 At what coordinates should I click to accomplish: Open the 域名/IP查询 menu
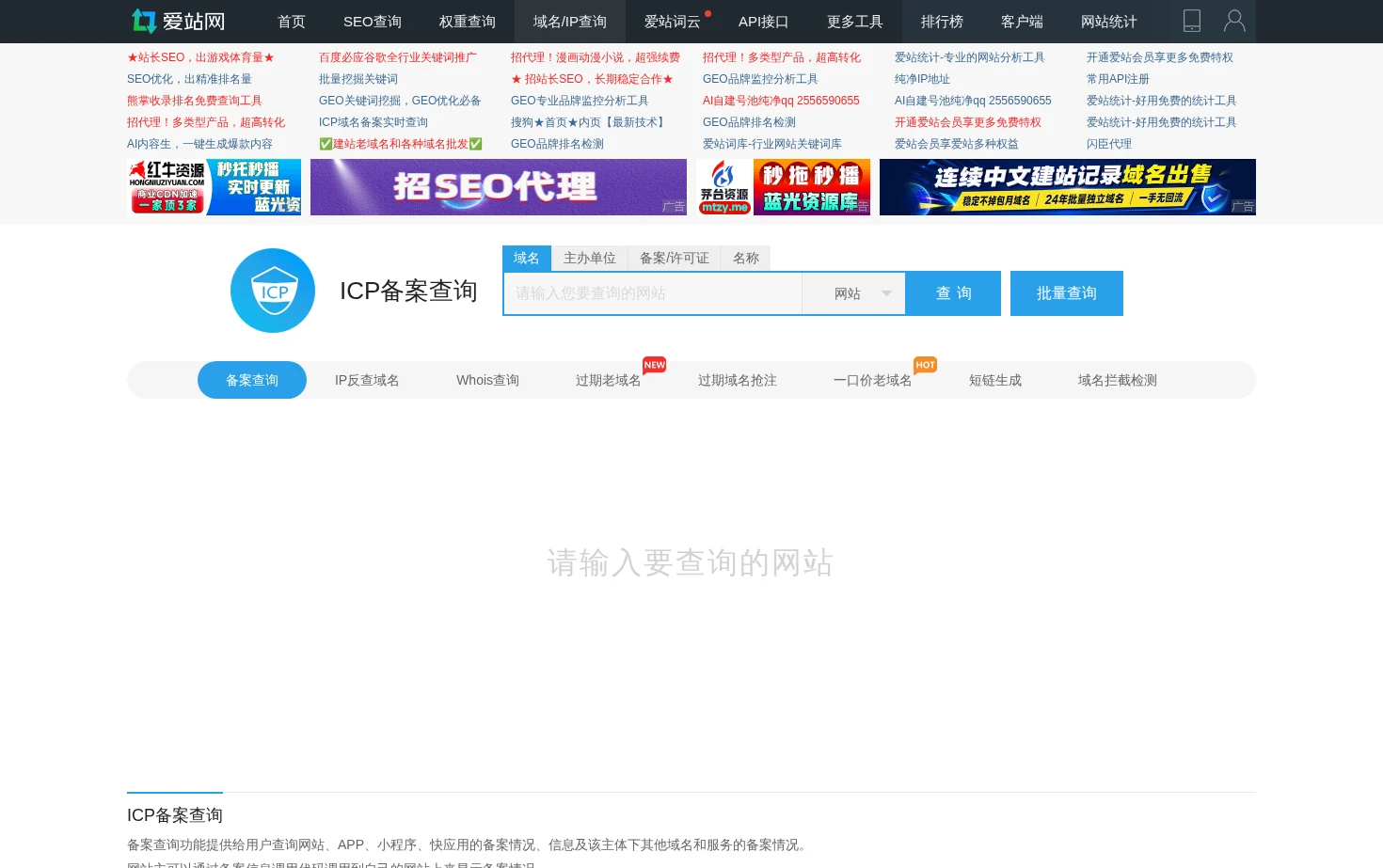coord(570,22)
